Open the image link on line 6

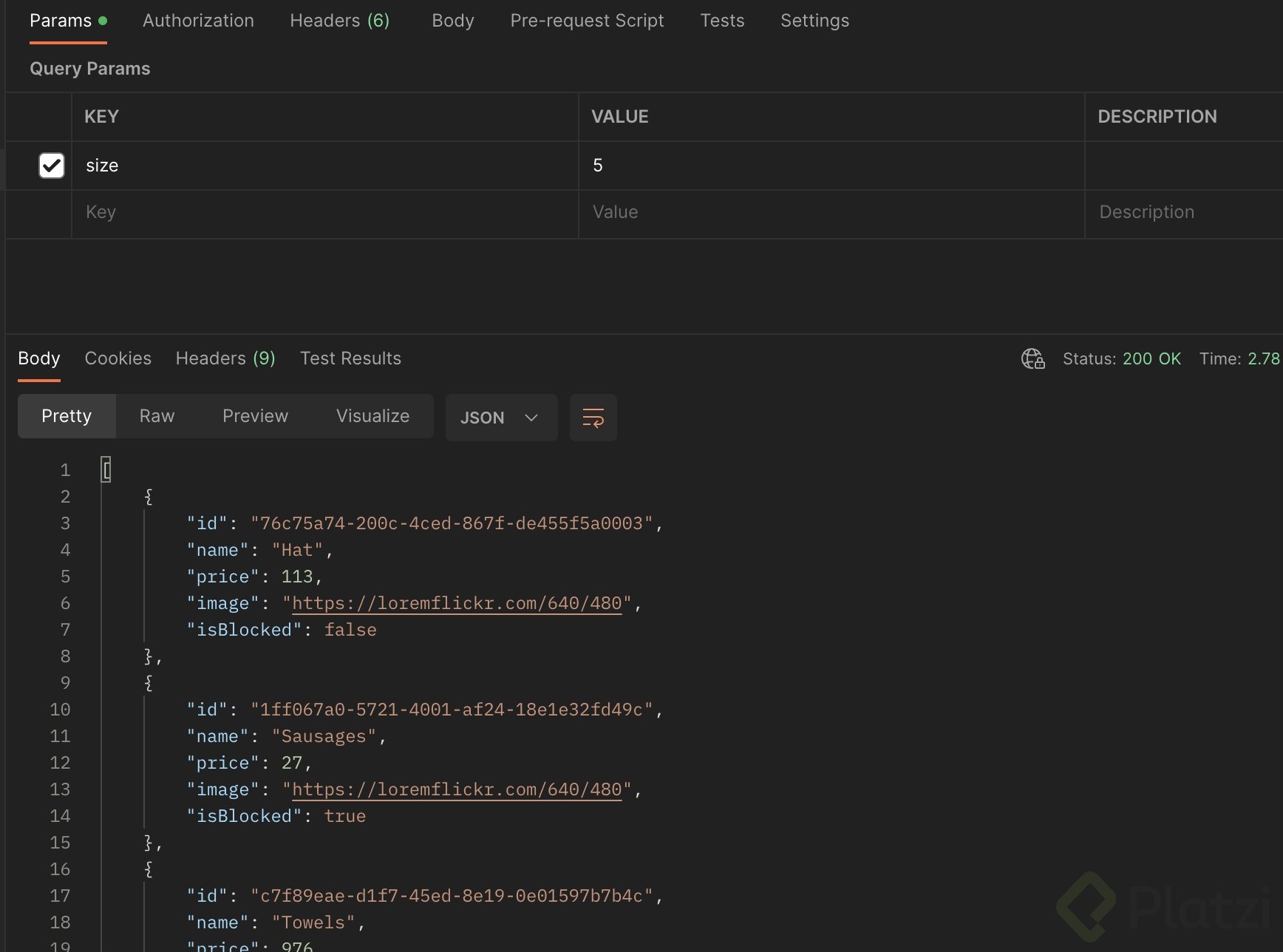[x=457, y=604]
